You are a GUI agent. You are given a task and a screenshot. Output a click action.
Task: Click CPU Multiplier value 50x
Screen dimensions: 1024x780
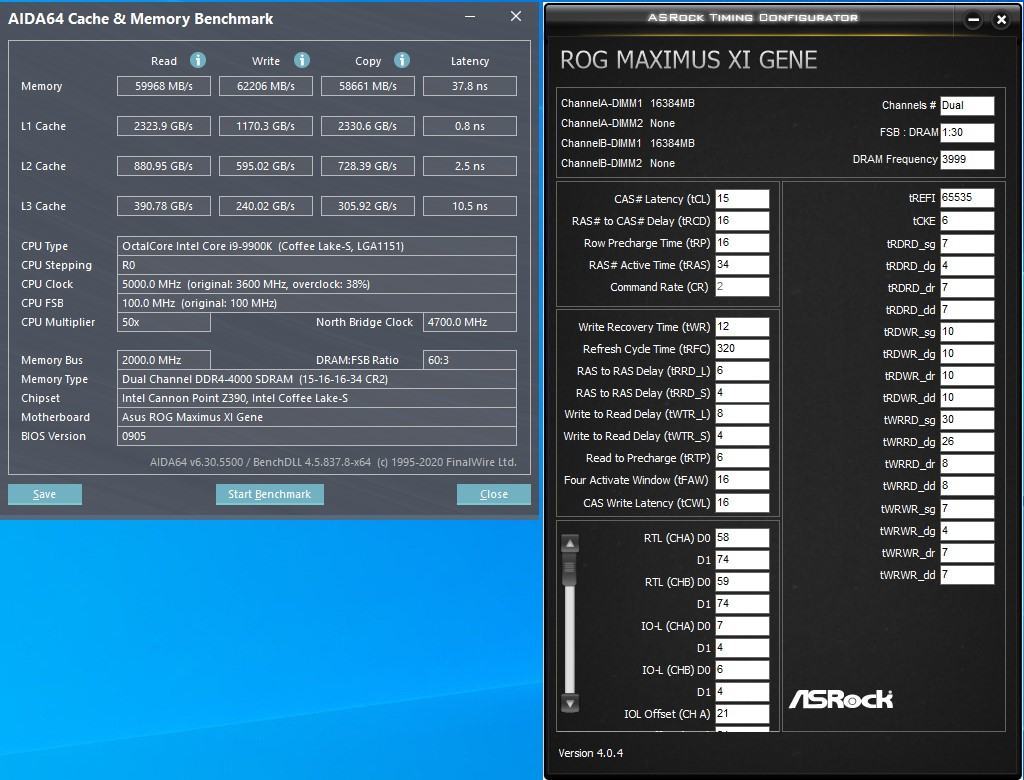click(164, 322)
